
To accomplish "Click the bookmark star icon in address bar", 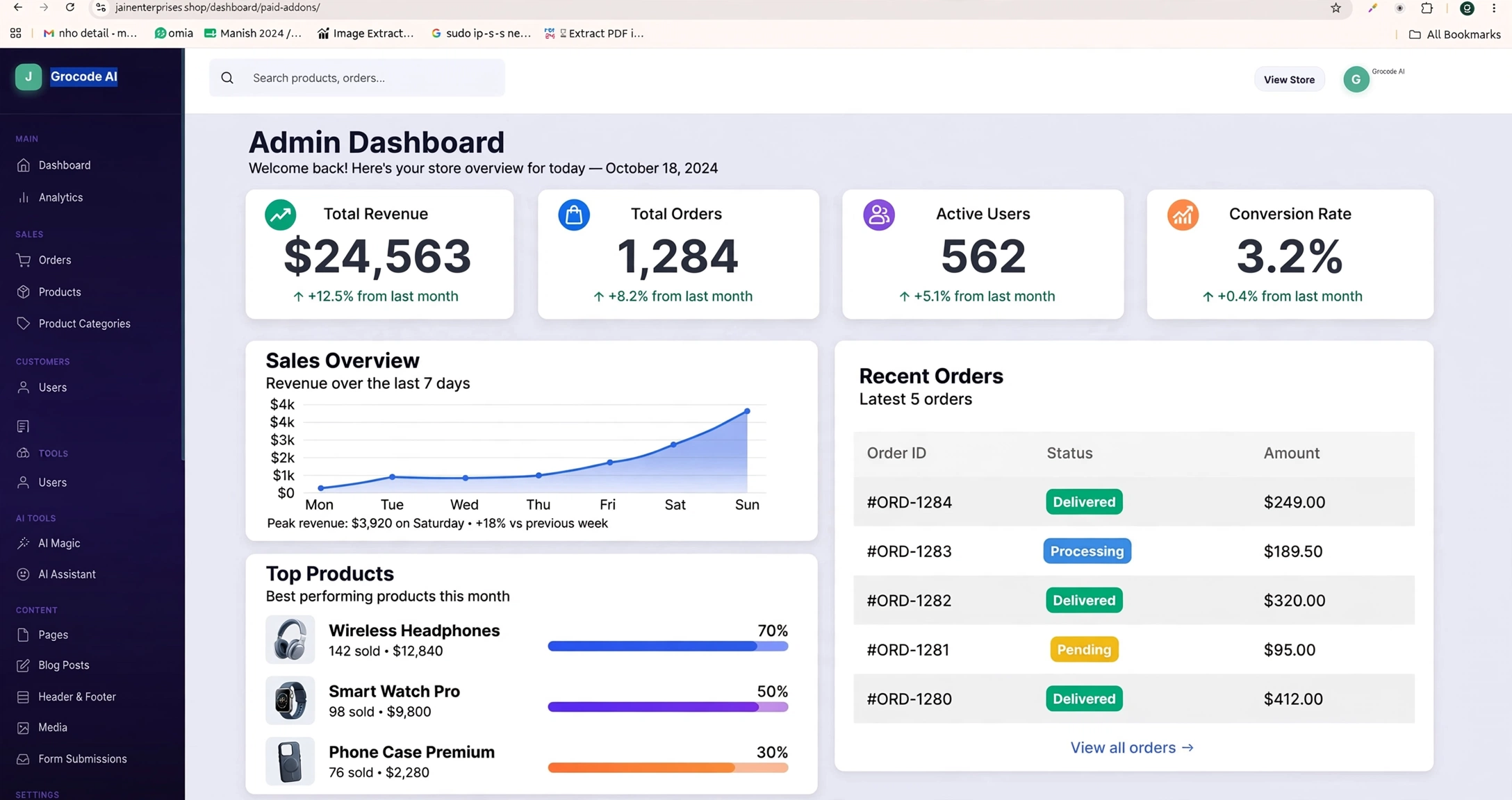I will coord(1336,8).
